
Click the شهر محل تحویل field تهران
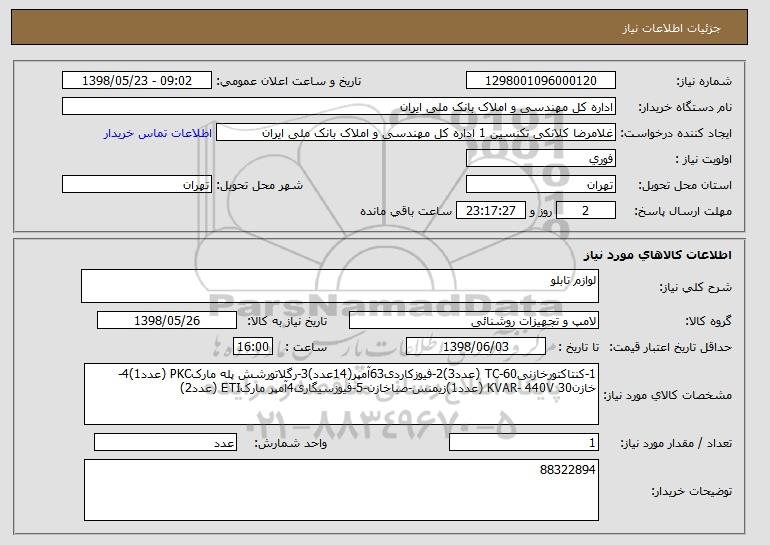[137, 185]
